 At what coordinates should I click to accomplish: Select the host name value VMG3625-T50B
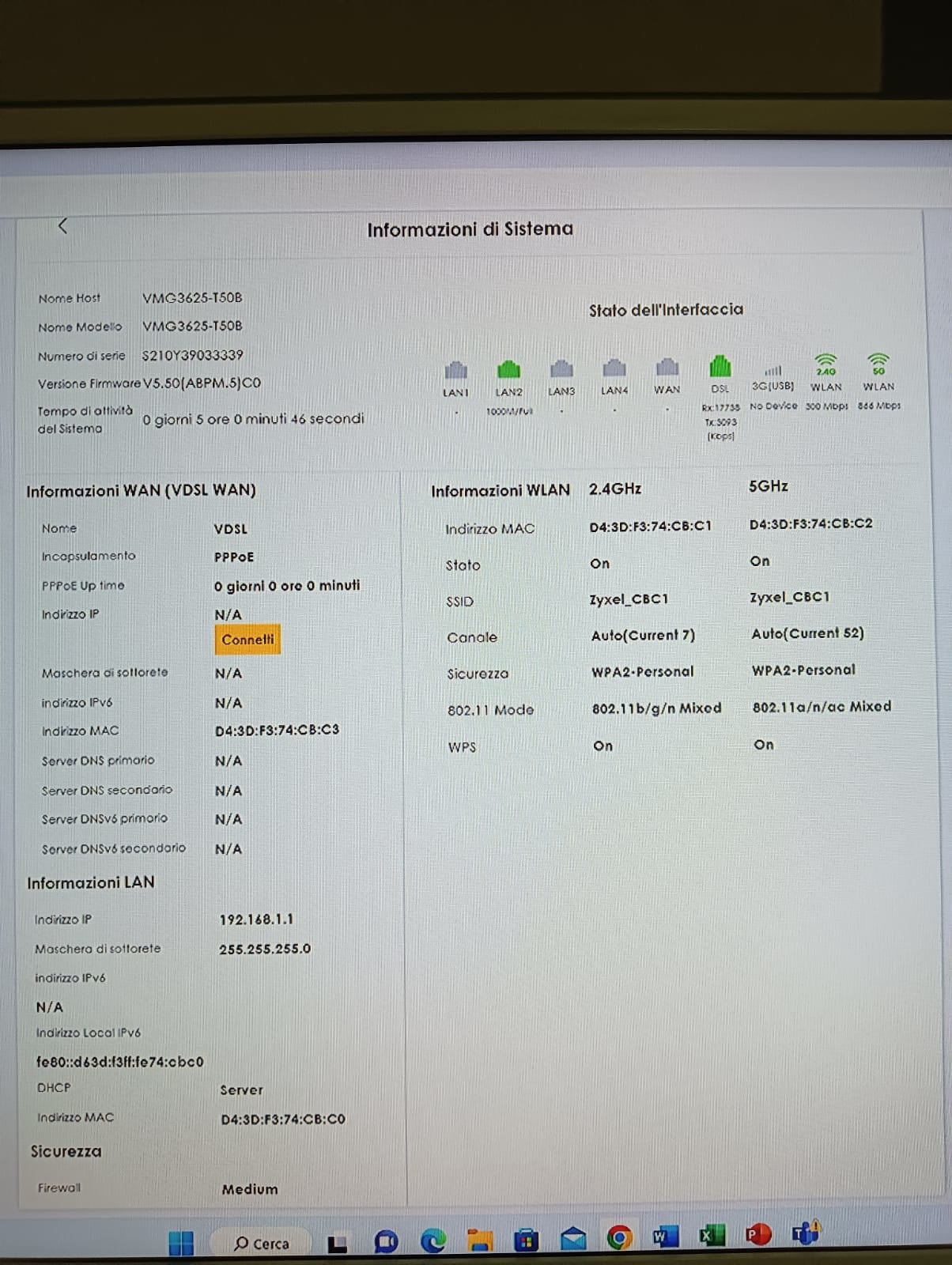pos(192,298)
